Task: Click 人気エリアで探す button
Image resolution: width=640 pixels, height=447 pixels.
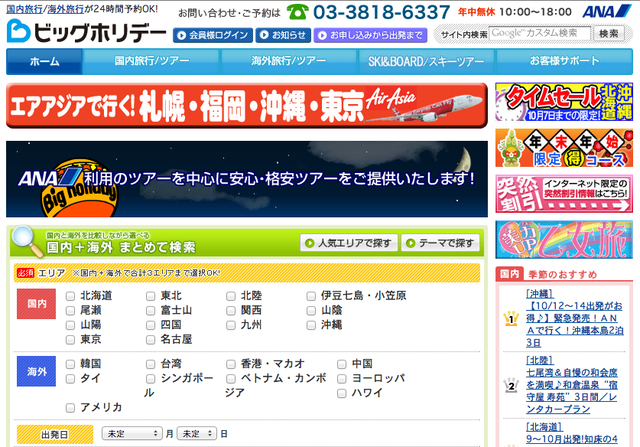Action: [349, 243]
